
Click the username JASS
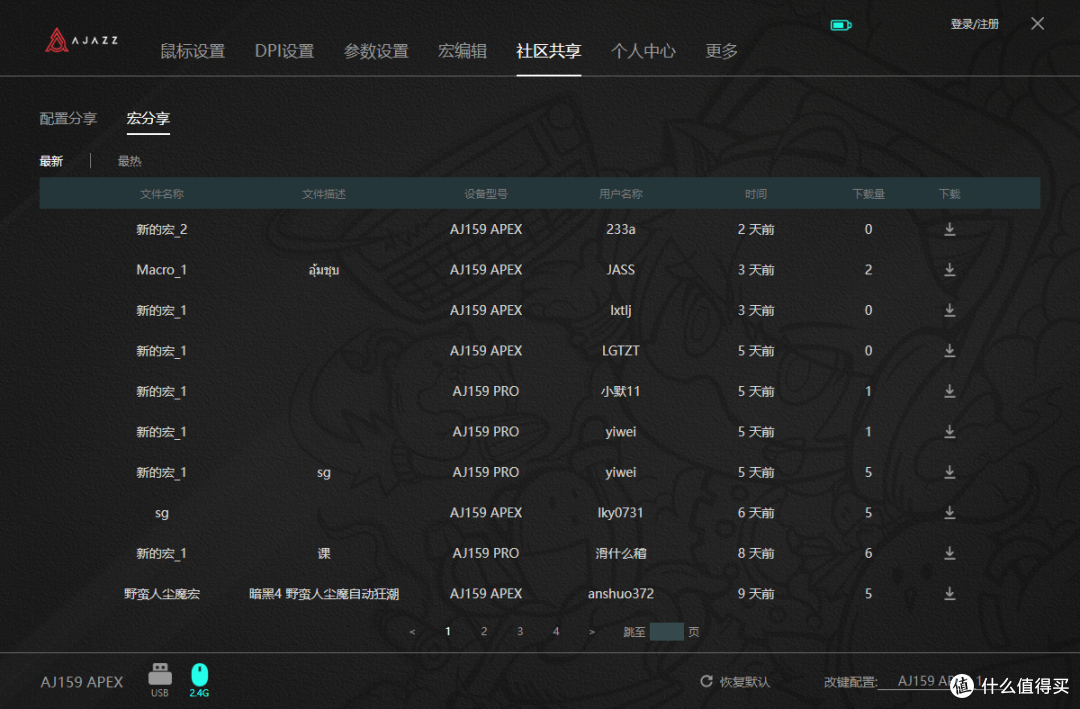point(621,270)
